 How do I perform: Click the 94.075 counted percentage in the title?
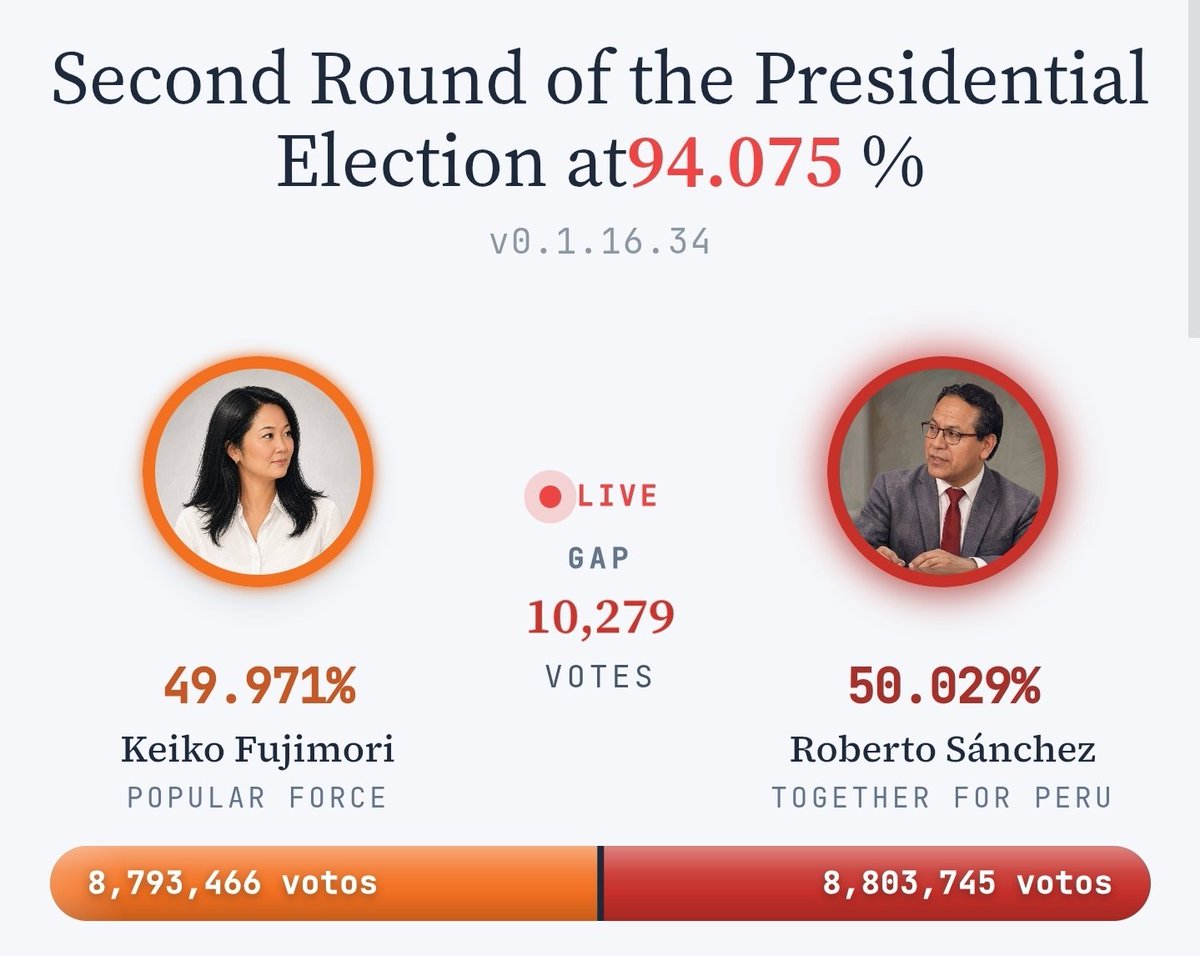coord(737,164)
